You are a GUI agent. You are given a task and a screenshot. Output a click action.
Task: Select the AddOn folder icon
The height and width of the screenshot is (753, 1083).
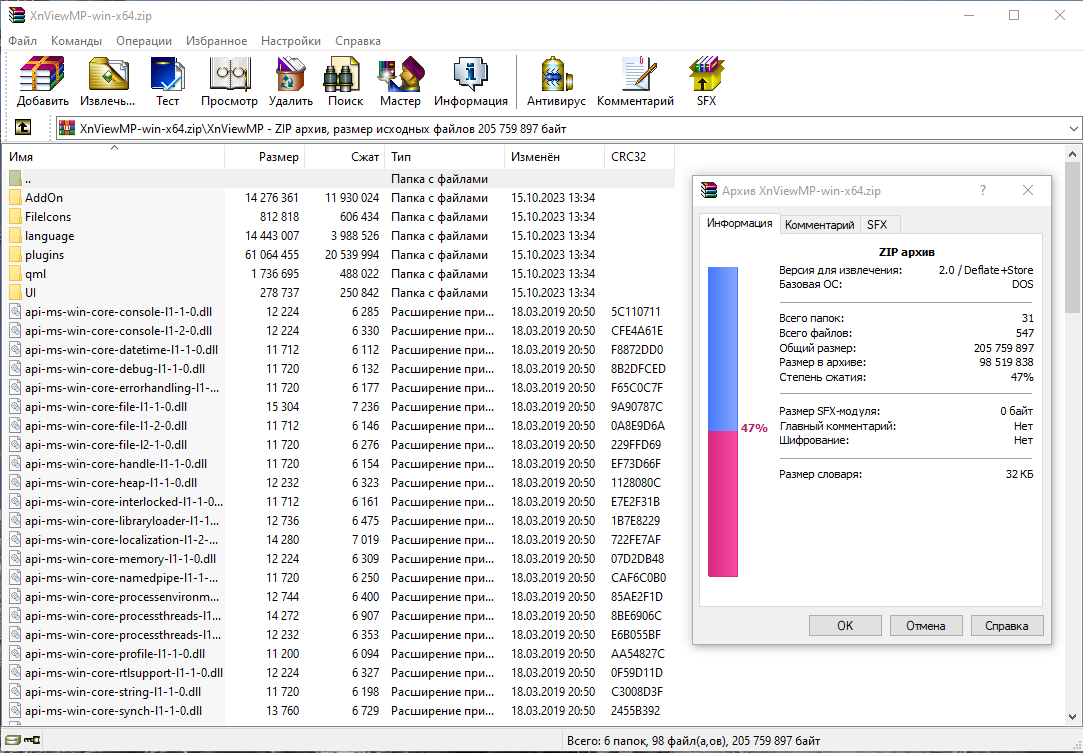coord(16,198)
